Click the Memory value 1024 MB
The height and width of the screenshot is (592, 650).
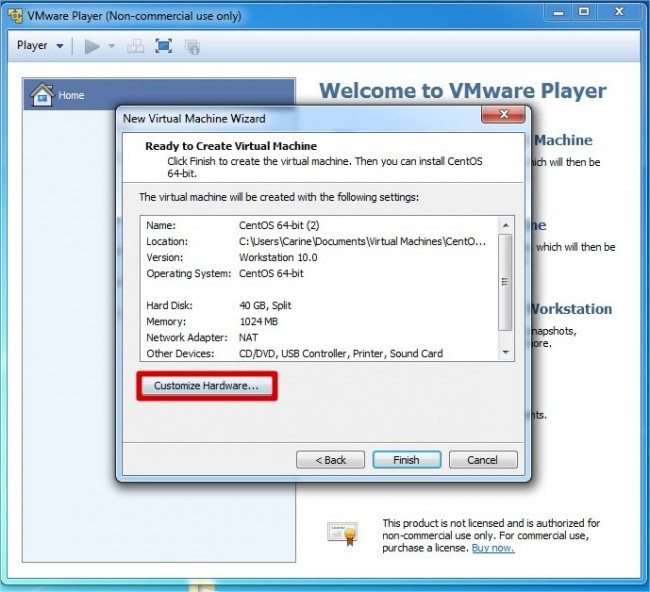[x=259, y=322]
